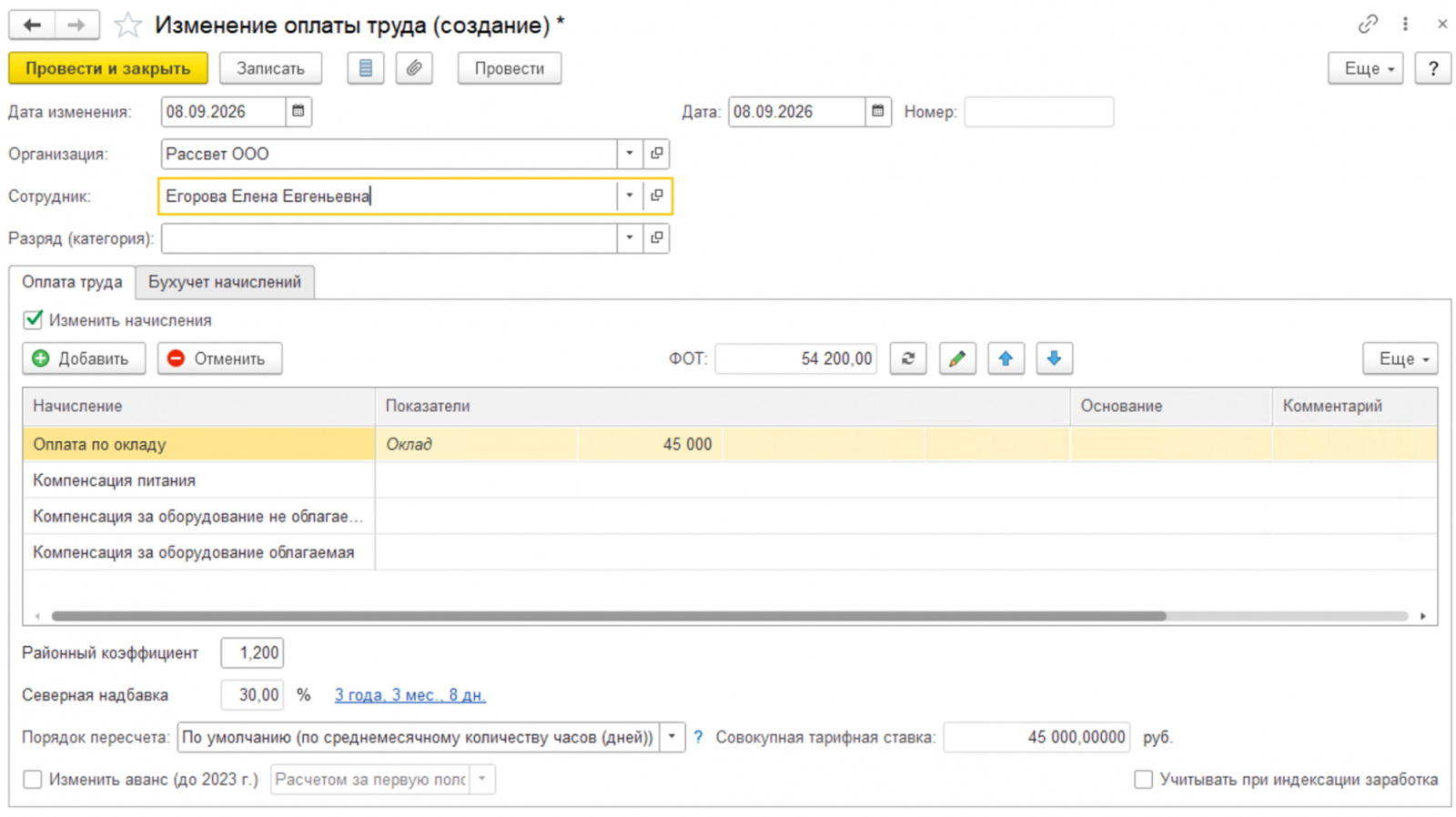Open the accruals table Еще menu
1456x817 pixels.
click(x=1400, y=358)
